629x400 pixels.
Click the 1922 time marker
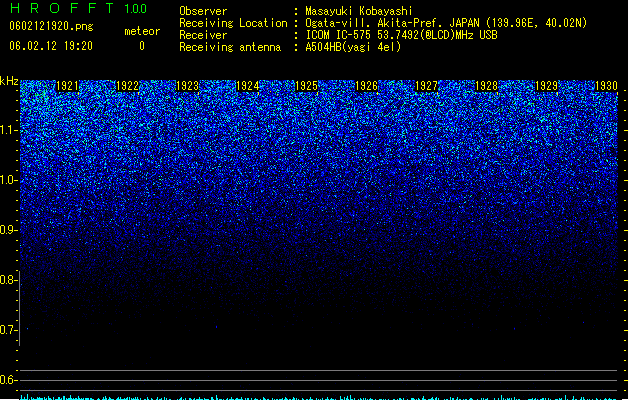point(127,86)
